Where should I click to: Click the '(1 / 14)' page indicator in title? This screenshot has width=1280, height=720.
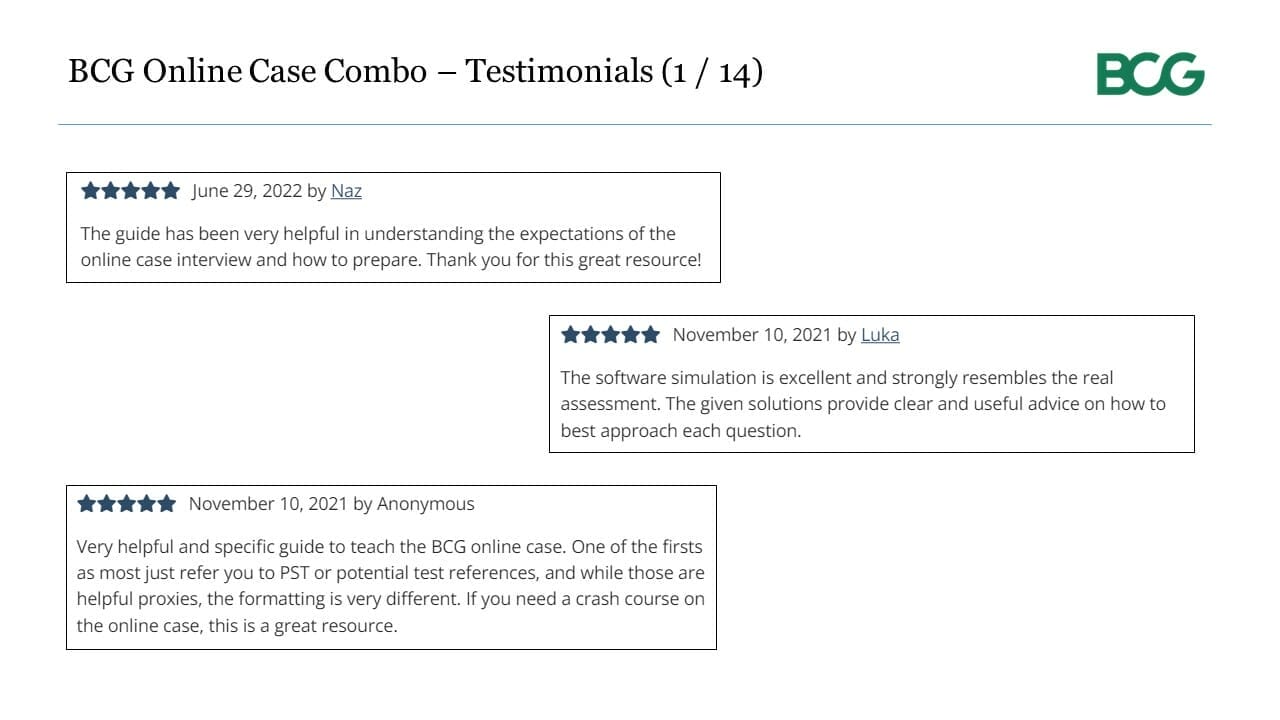(712, 72)
